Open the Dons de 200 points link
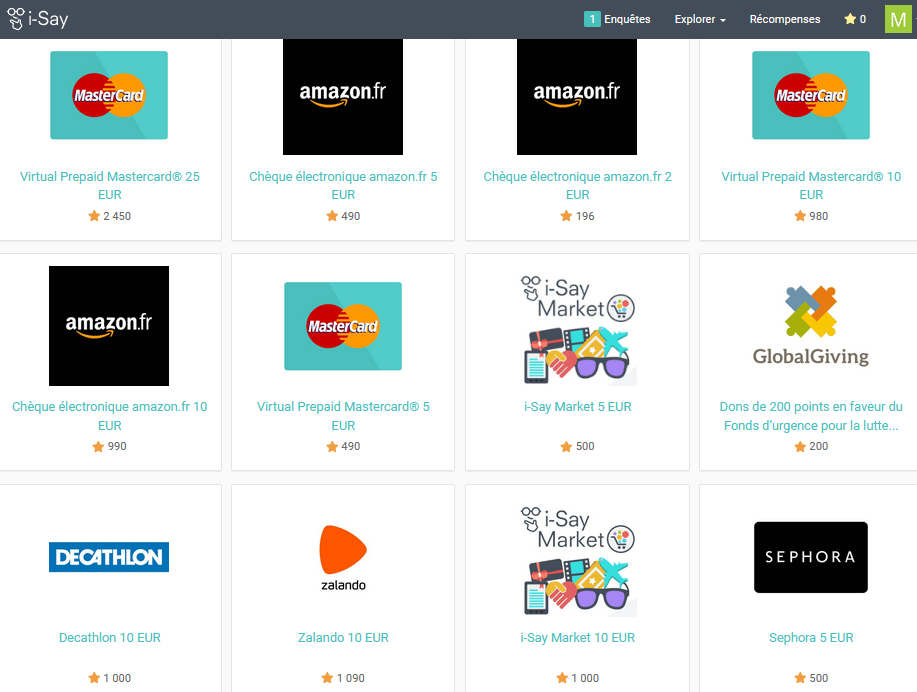917x692 pixels. (x=811, y=416)
